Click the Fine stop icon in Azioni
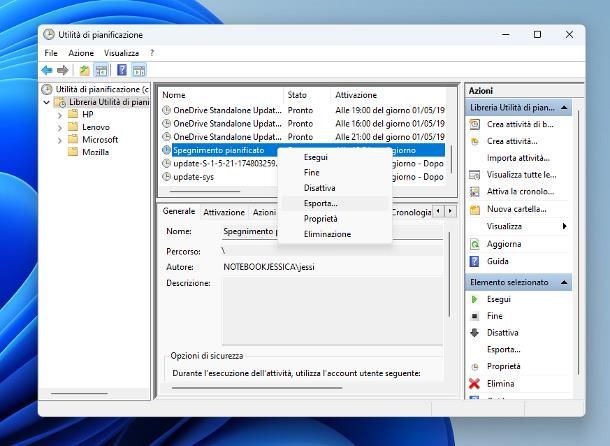 475,316
